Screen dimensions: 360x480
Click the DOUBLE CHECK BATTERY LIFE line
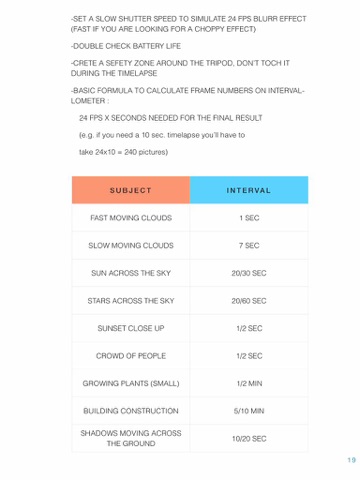[x=126, y=46]
